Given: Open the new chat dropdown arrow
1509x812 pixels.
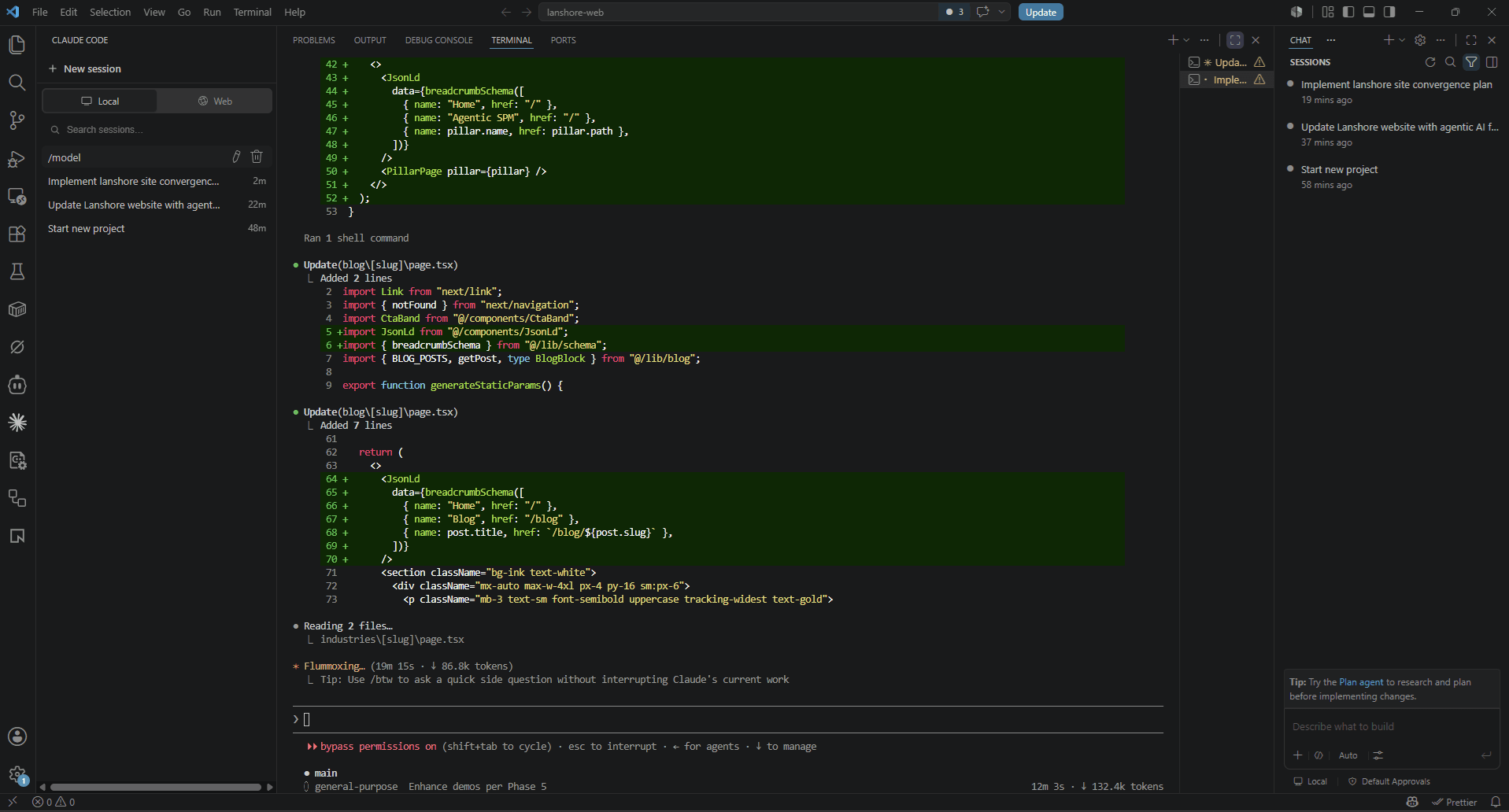Looking at the screenshot, I should 1402,40.
